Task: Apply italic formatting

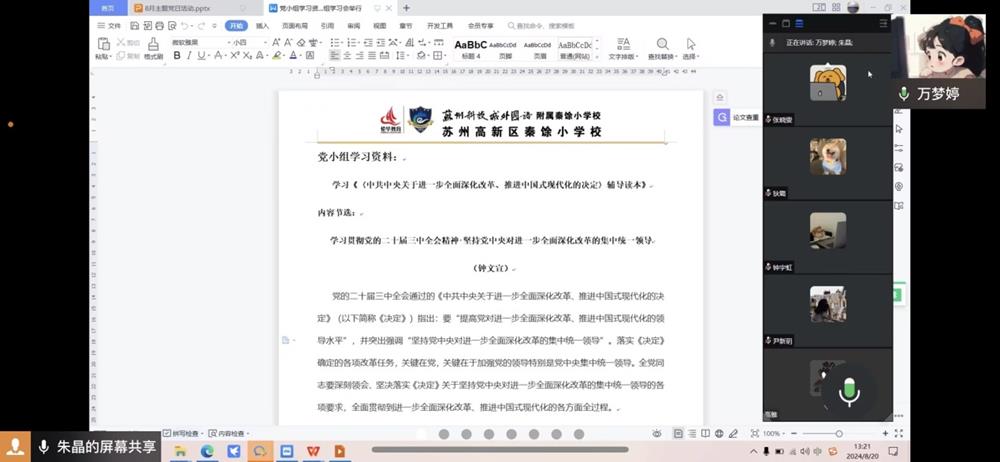Action: tap(189, 56)
